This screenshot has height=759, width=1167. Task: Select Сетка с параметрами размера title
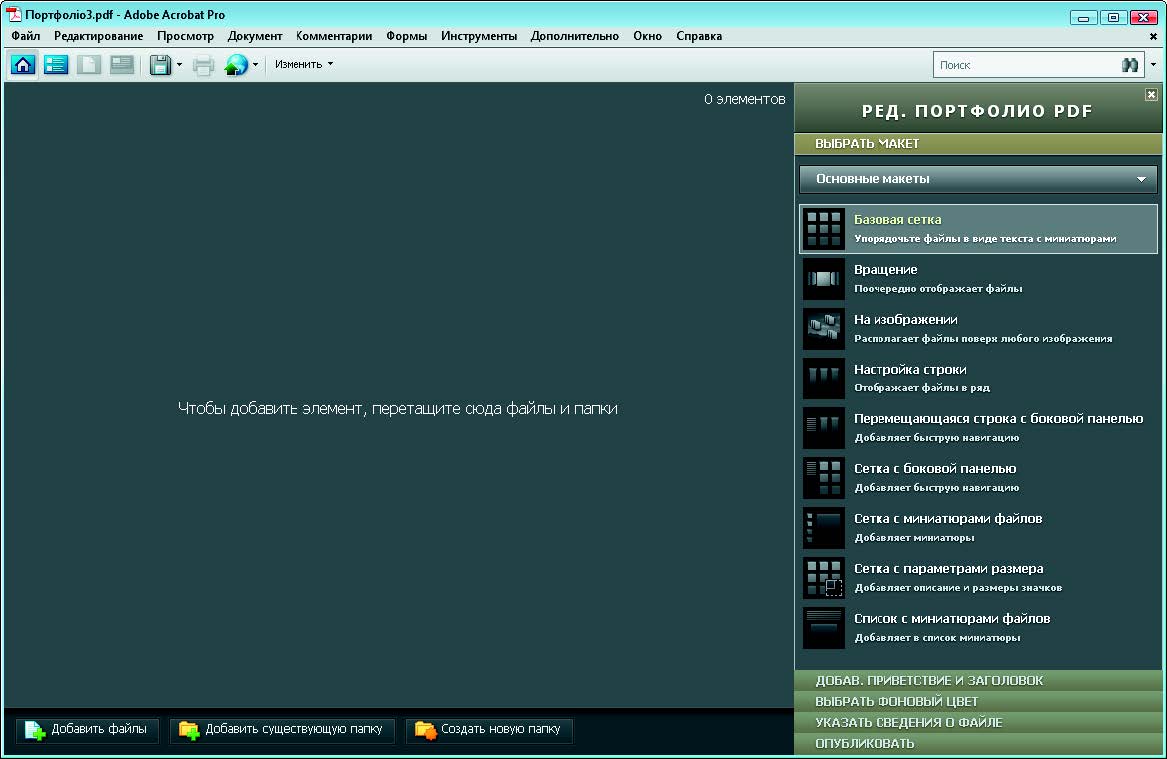(x=948, y=569)
